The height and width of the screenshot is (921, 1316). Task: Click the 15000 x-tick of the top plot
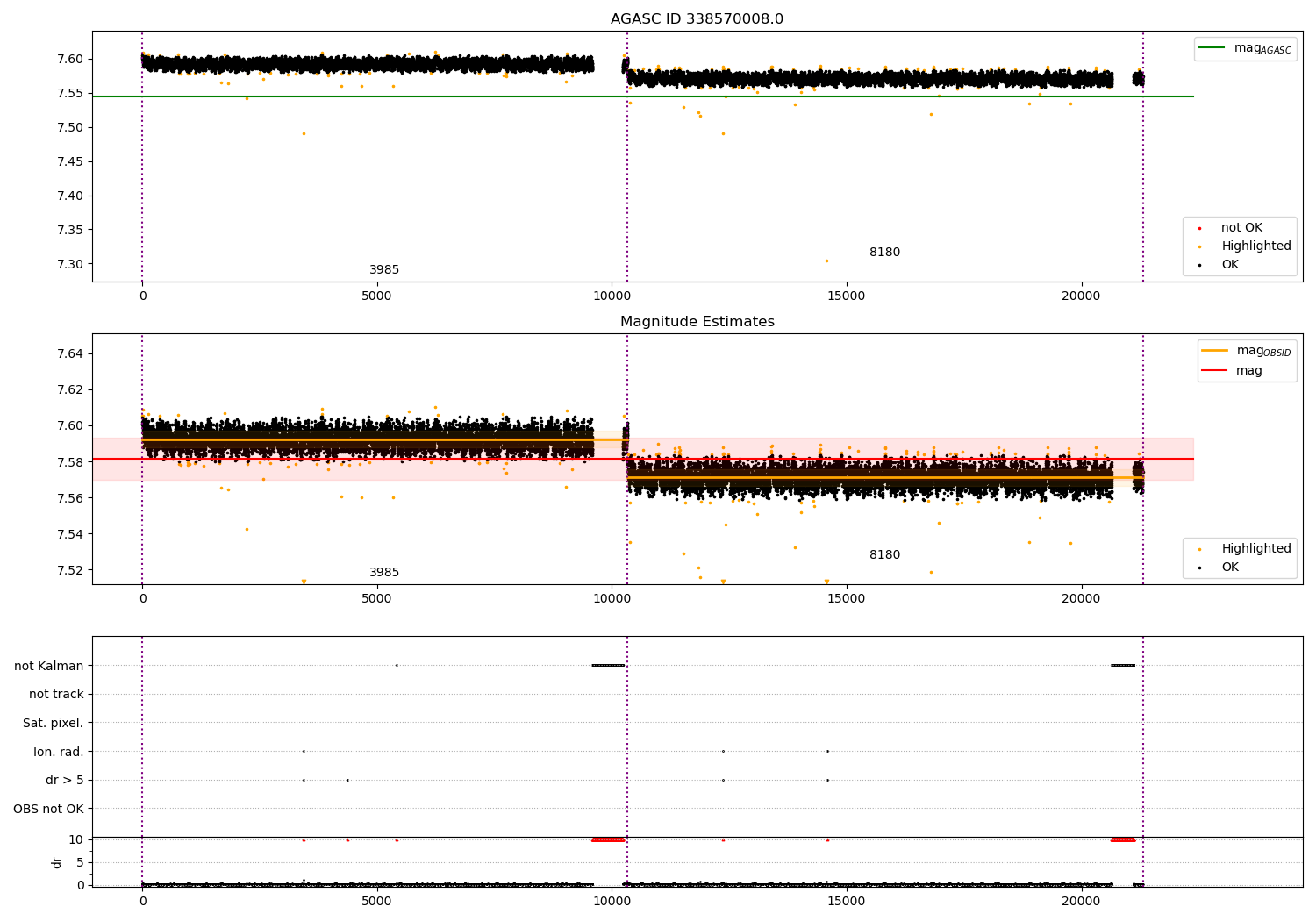[846, 296]
